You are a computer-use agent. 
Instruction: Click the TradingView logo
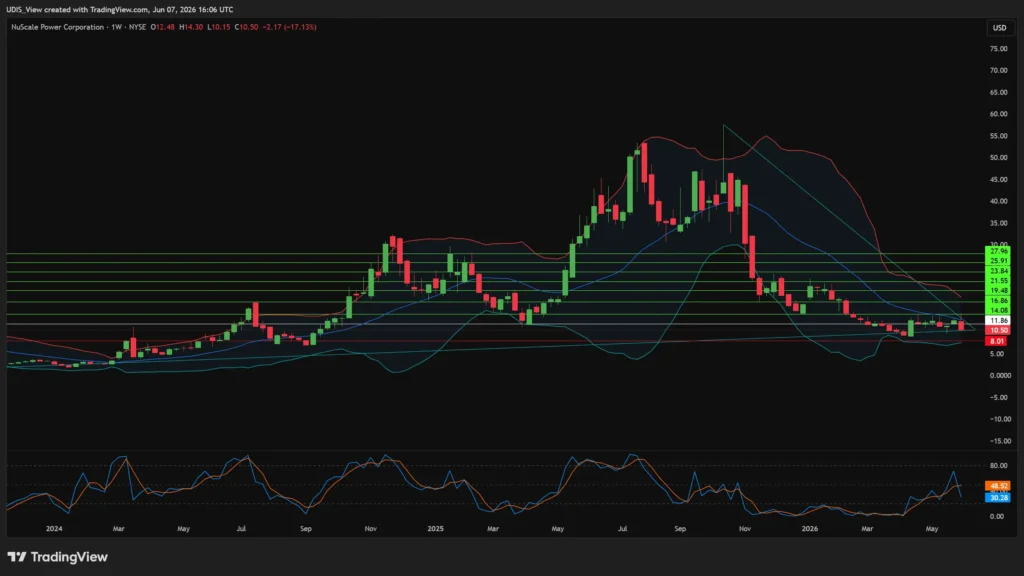[x=57, y=557]
